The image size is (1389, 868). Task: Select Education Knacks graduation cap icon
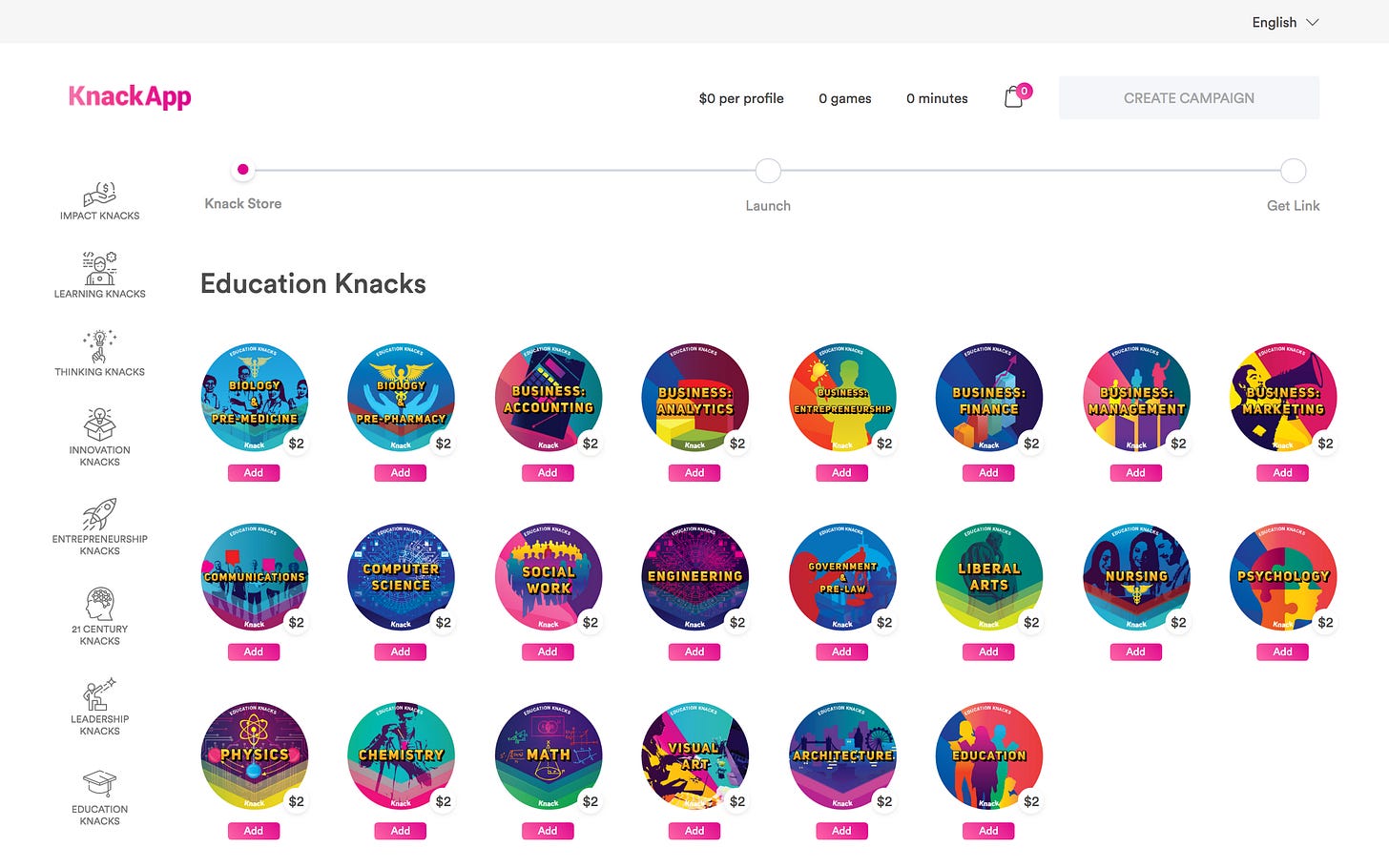click(x=99, y=784)
